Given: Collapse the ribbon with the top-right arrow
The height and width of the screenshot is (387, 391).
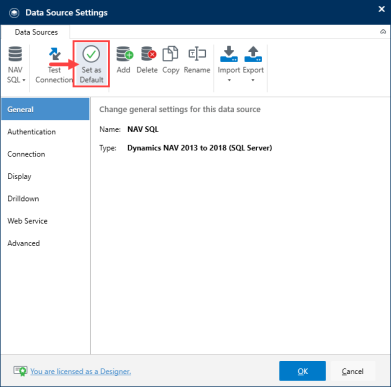Looking at the screenshot, I should pos(383,32).
